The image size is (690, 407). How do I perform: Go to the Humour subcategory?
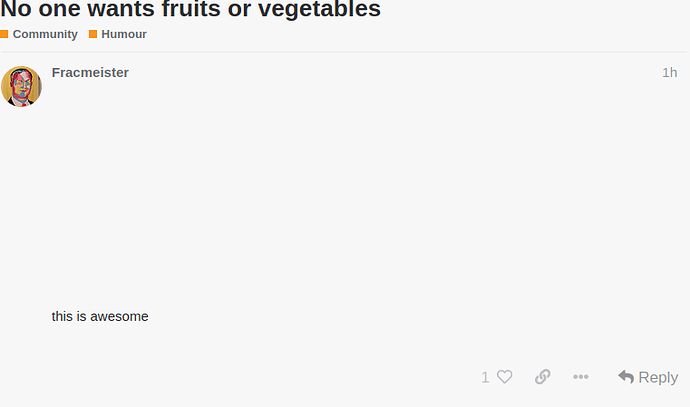(124, 34)
